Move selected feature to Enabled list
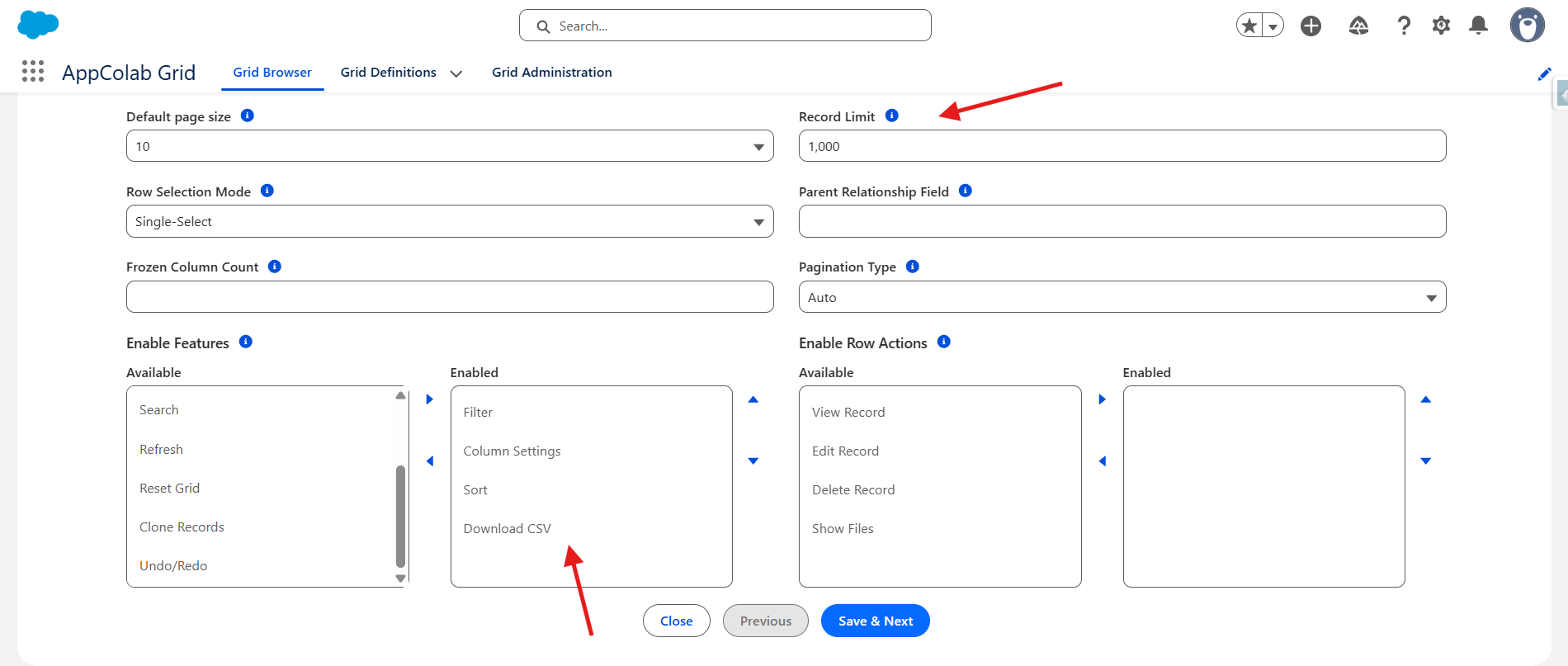This screenshot has height=666, width=1568. tap(429, 399)
